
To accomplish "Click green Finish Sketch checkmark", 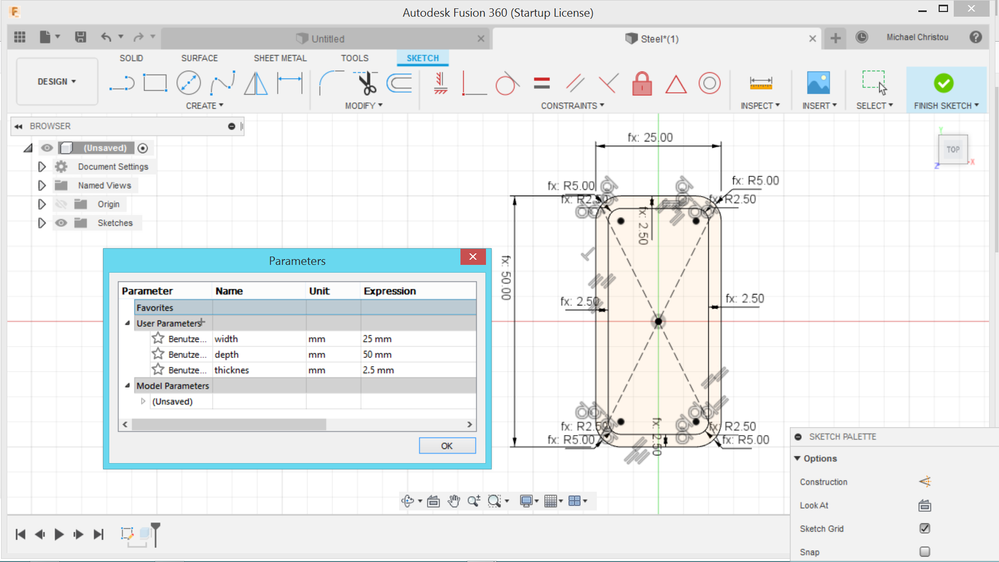I will (x=944, y=83).
